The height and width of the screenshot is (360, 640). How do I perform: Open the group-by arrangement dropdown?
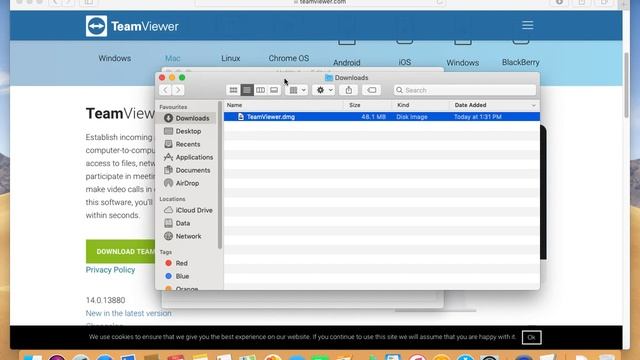pyautogui.click(x=297, y=90)
